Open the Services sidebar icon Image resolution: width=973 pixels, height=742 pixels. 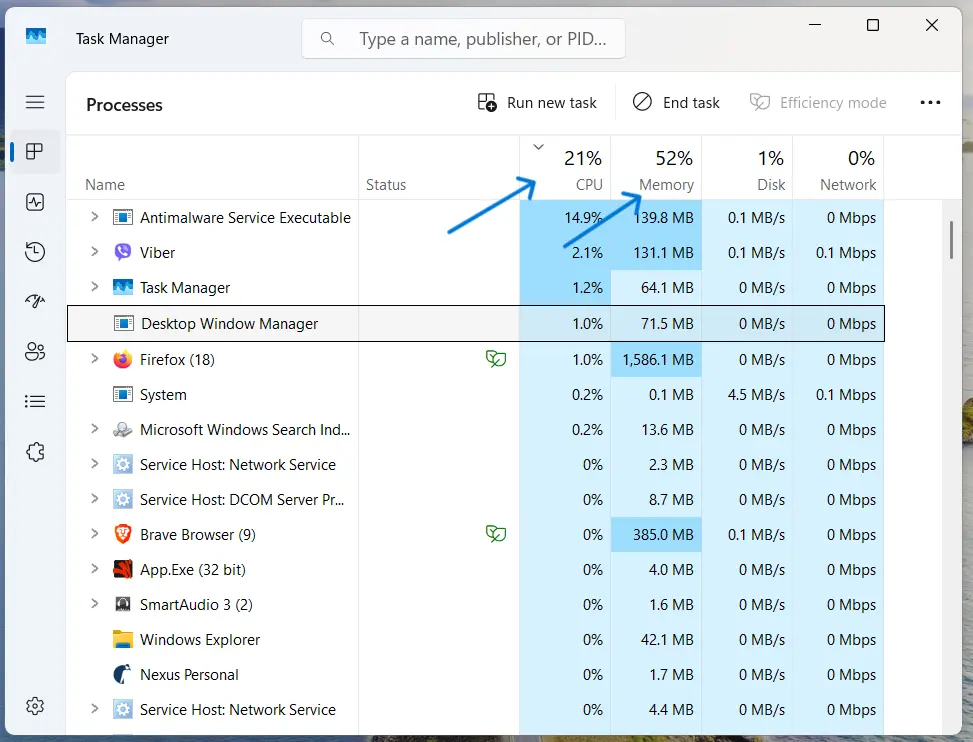[35, 452]
